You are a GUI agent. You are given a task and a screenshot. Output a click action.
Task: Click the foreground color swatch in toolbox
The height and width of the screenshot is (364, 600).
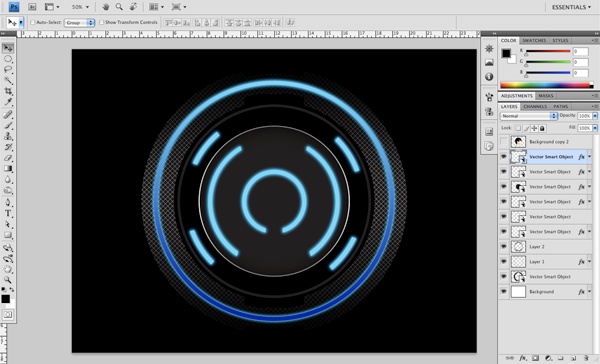[x=5, y=299]
